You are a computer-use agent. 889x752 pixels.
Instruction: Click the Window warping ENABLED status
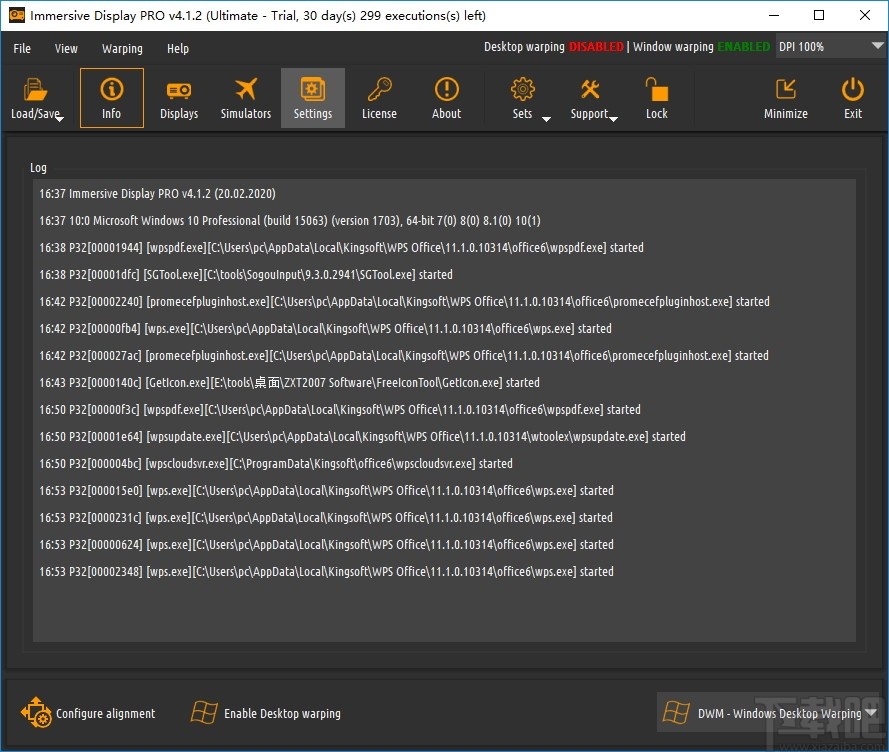[701, 47]
